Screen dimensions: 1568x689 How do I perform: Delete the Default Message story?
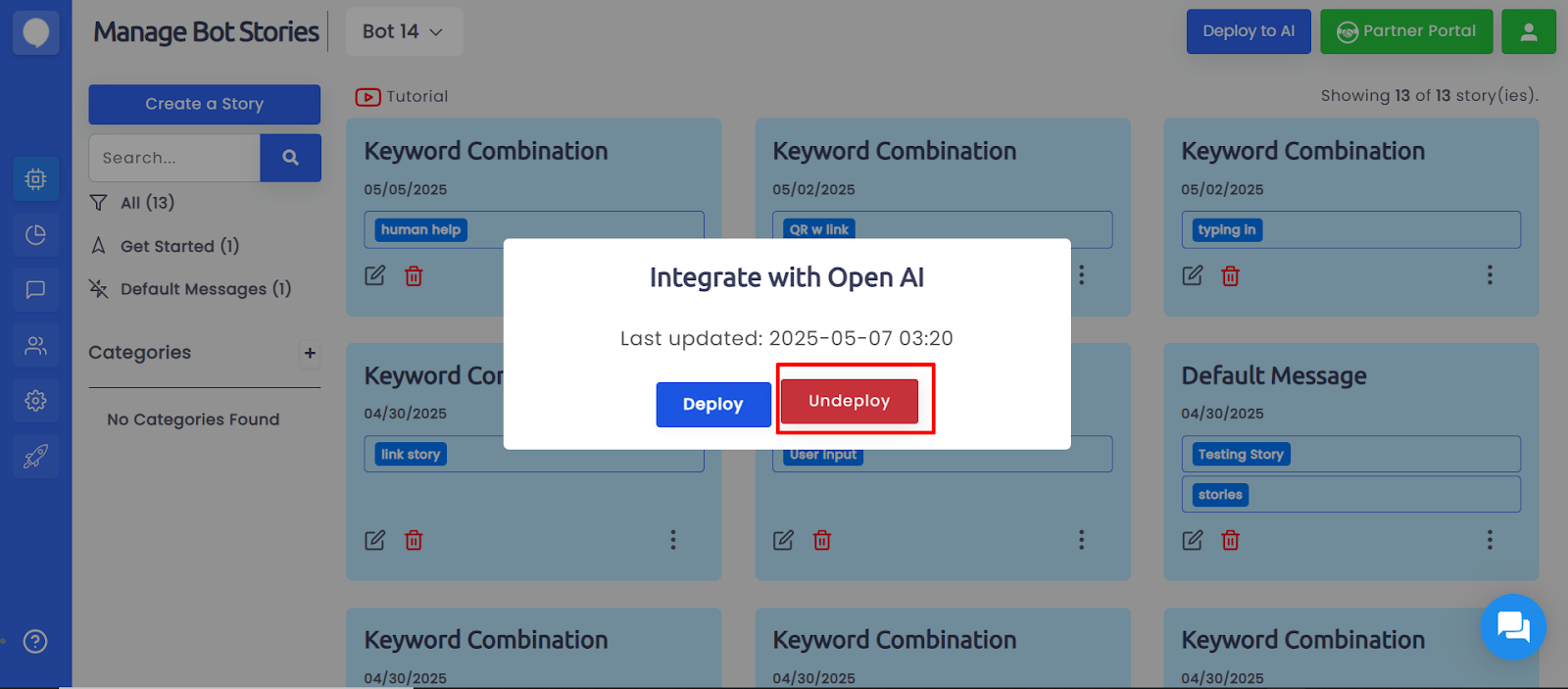1231,541
